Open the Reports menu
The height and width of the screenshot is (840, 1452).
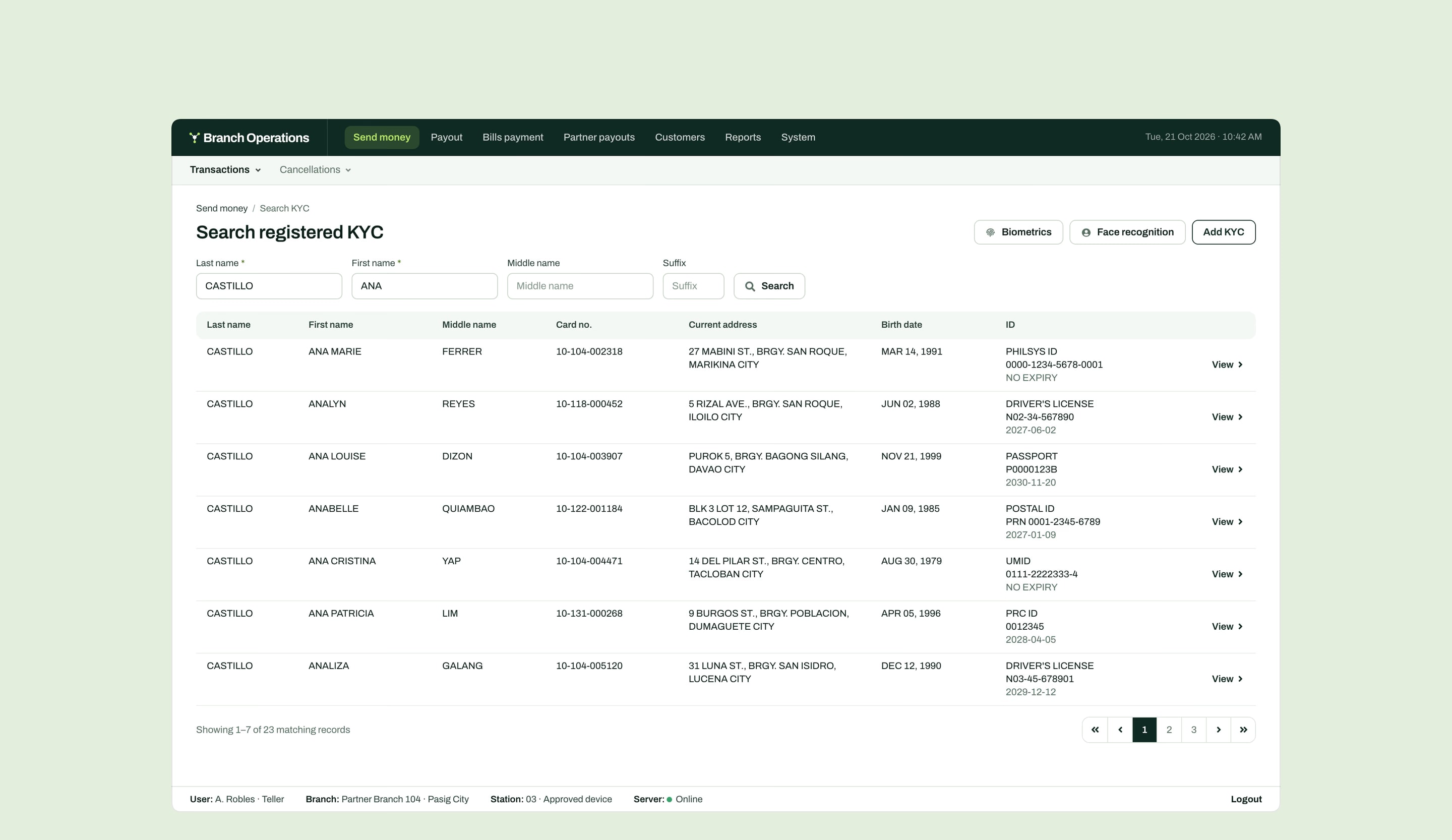pos(743,137)
